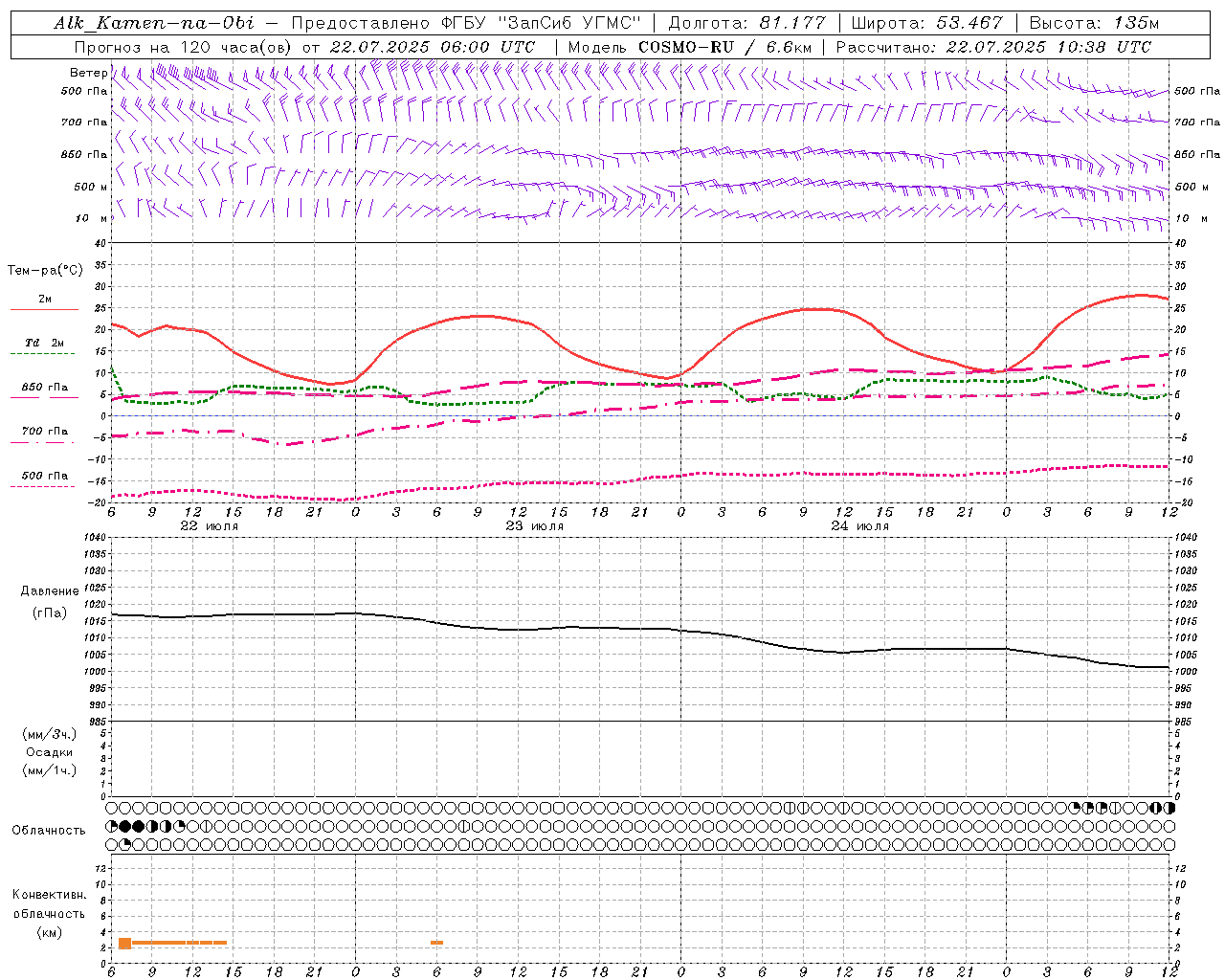Click the Широта: 53.467 header value
This screenshot has height=980, width=1225.
(926, 23)
